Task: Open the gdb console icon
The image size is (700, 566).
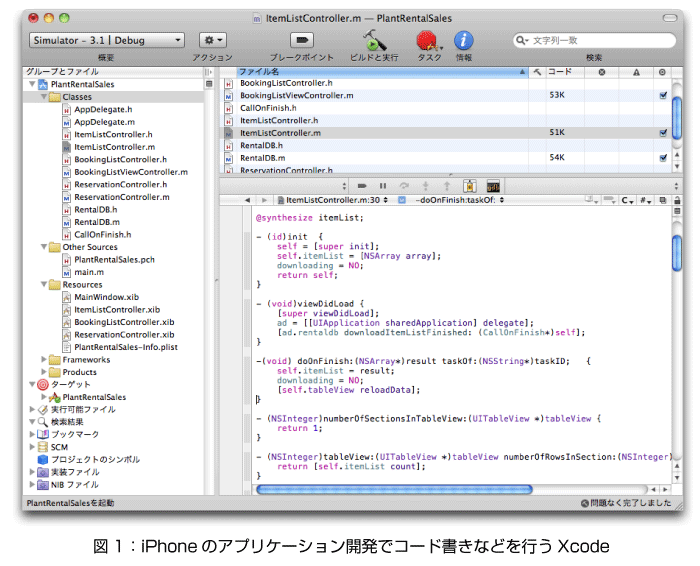Action: click(x=493, y=186)
